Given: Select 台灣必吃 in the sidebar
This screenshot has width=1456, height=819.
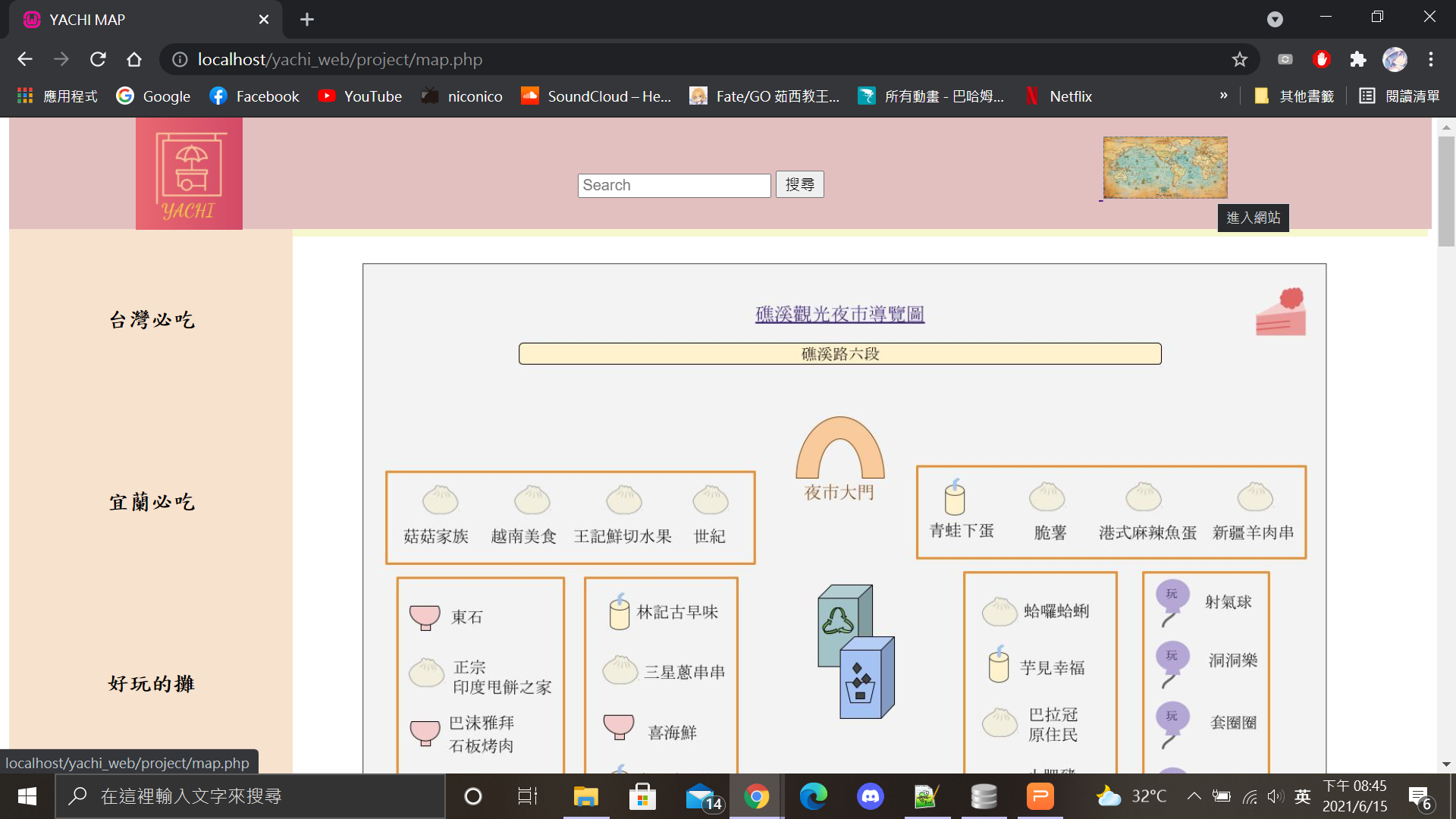Looking at the screenshot, I should [151, 320].
